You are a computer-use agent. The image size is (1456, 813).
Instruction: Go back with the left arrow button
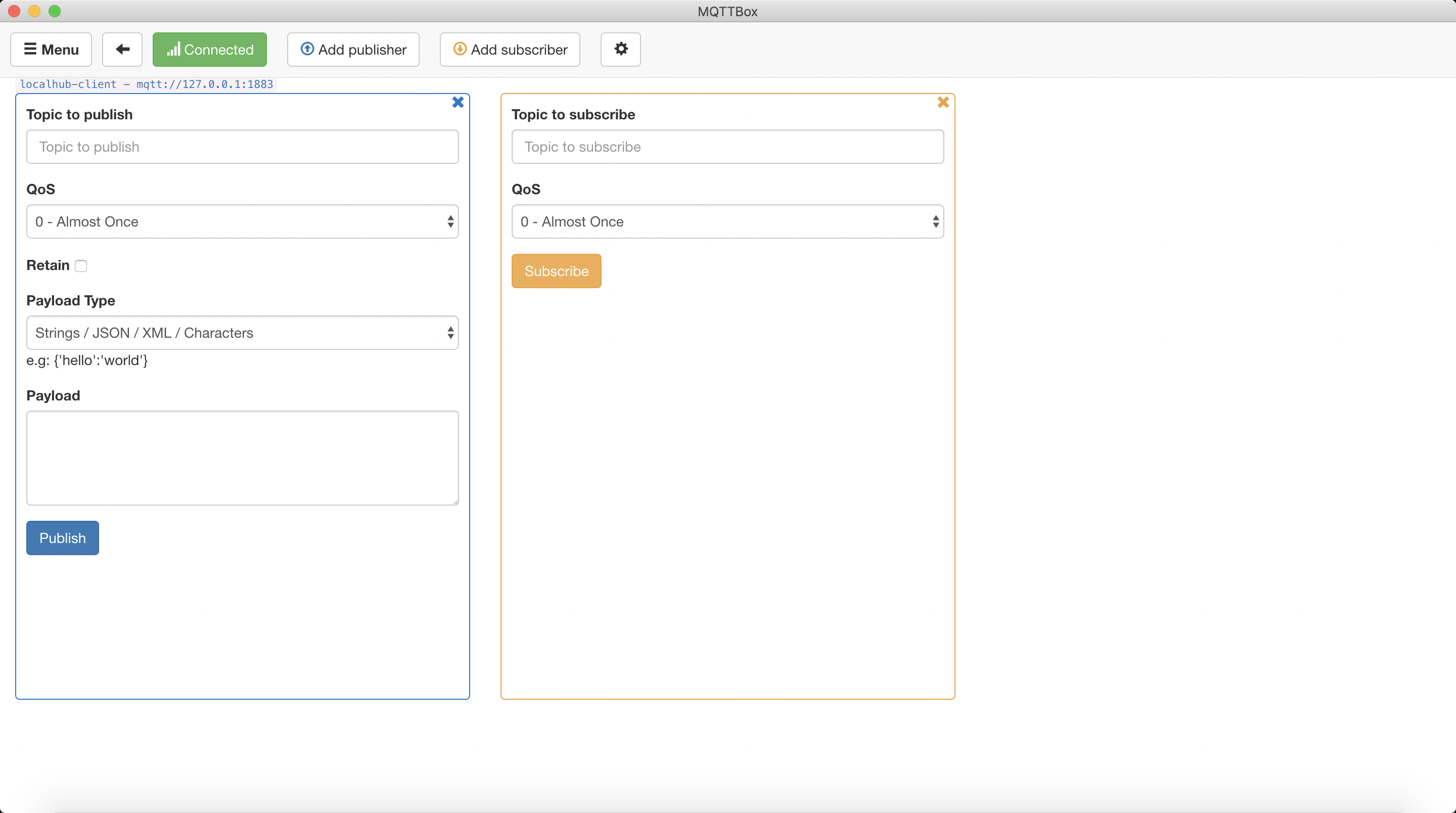pyautogui.click(x=122, y=50)
